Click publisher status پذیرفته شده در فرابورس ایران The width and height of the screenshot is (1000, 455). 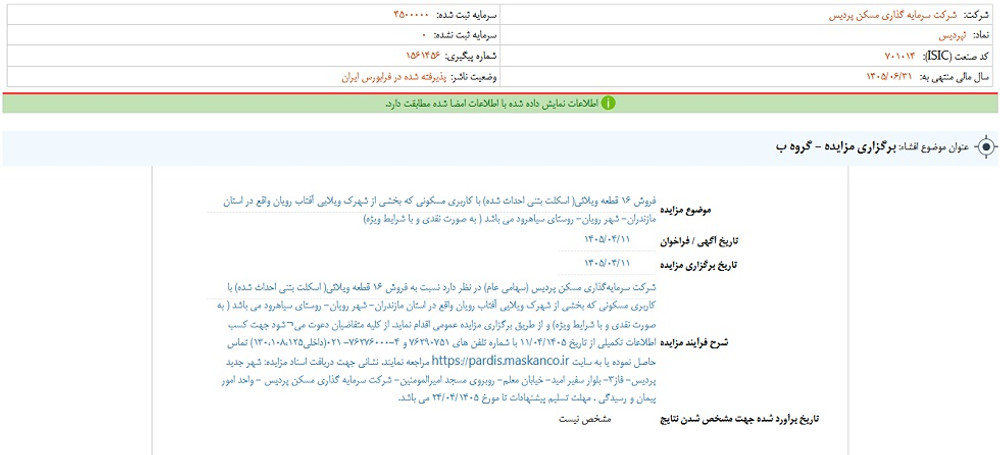[393, 77]
